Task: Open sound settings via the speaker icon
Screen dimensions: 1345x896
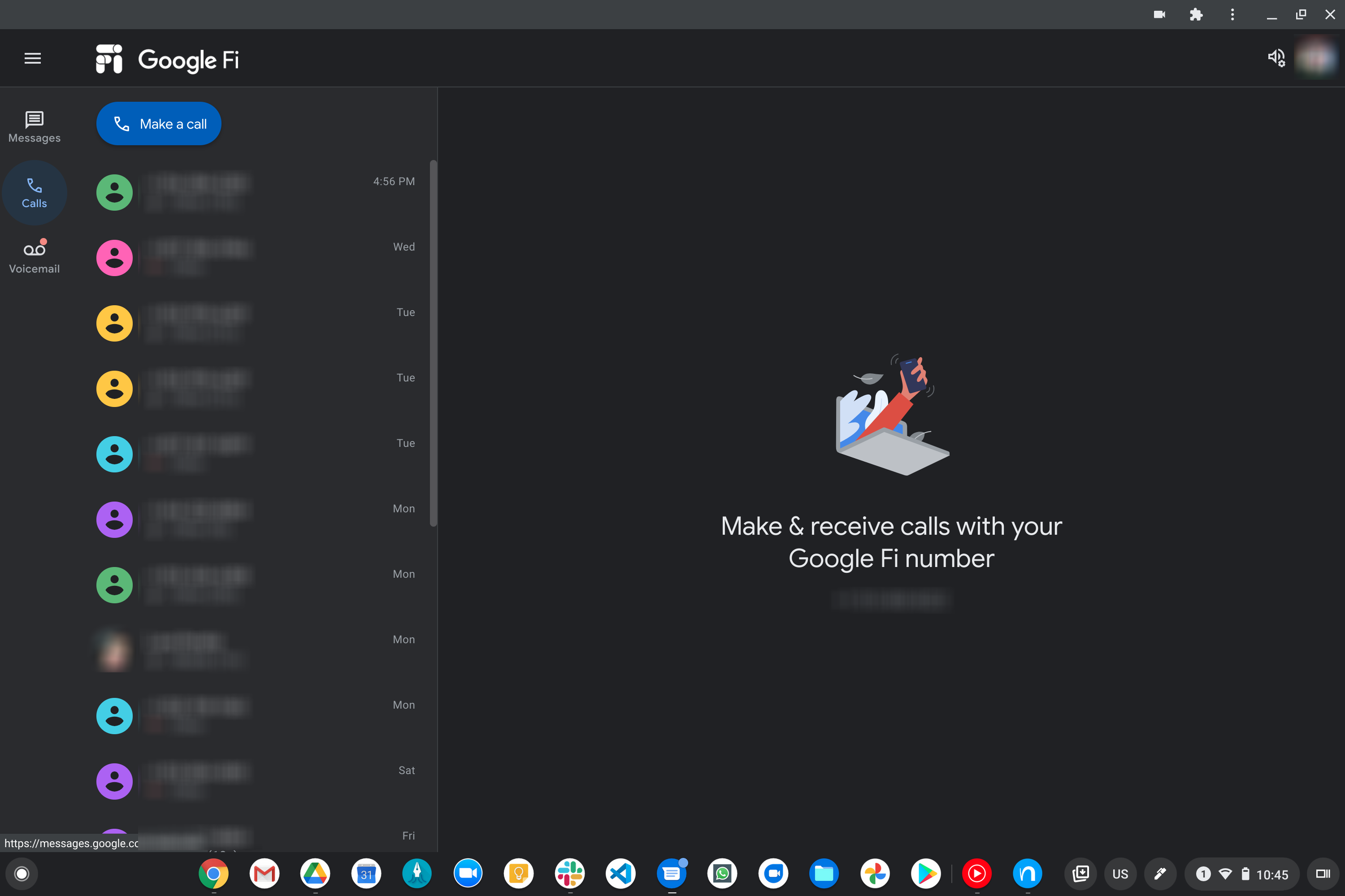Action: point(1276,57)
